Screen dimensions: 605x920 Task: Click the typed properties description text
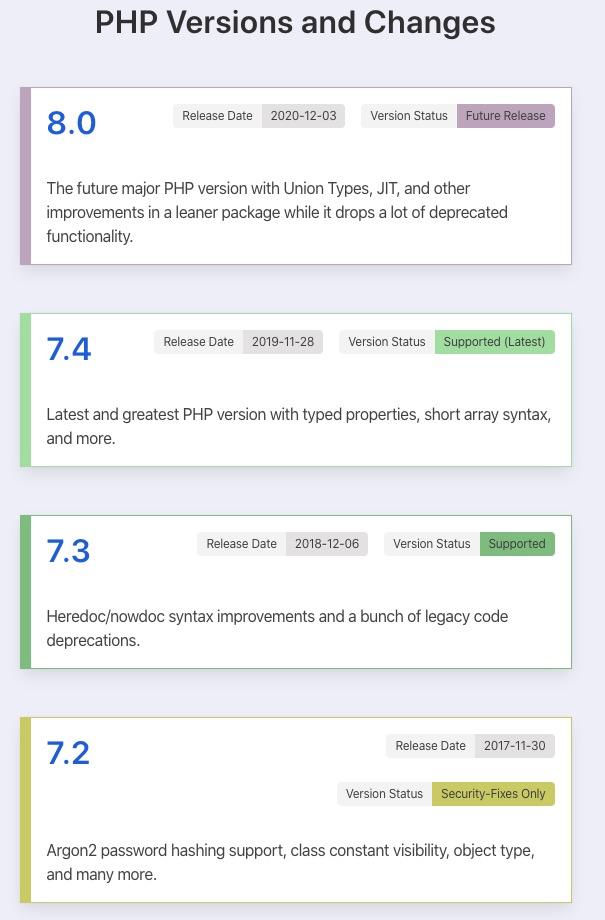298,426
